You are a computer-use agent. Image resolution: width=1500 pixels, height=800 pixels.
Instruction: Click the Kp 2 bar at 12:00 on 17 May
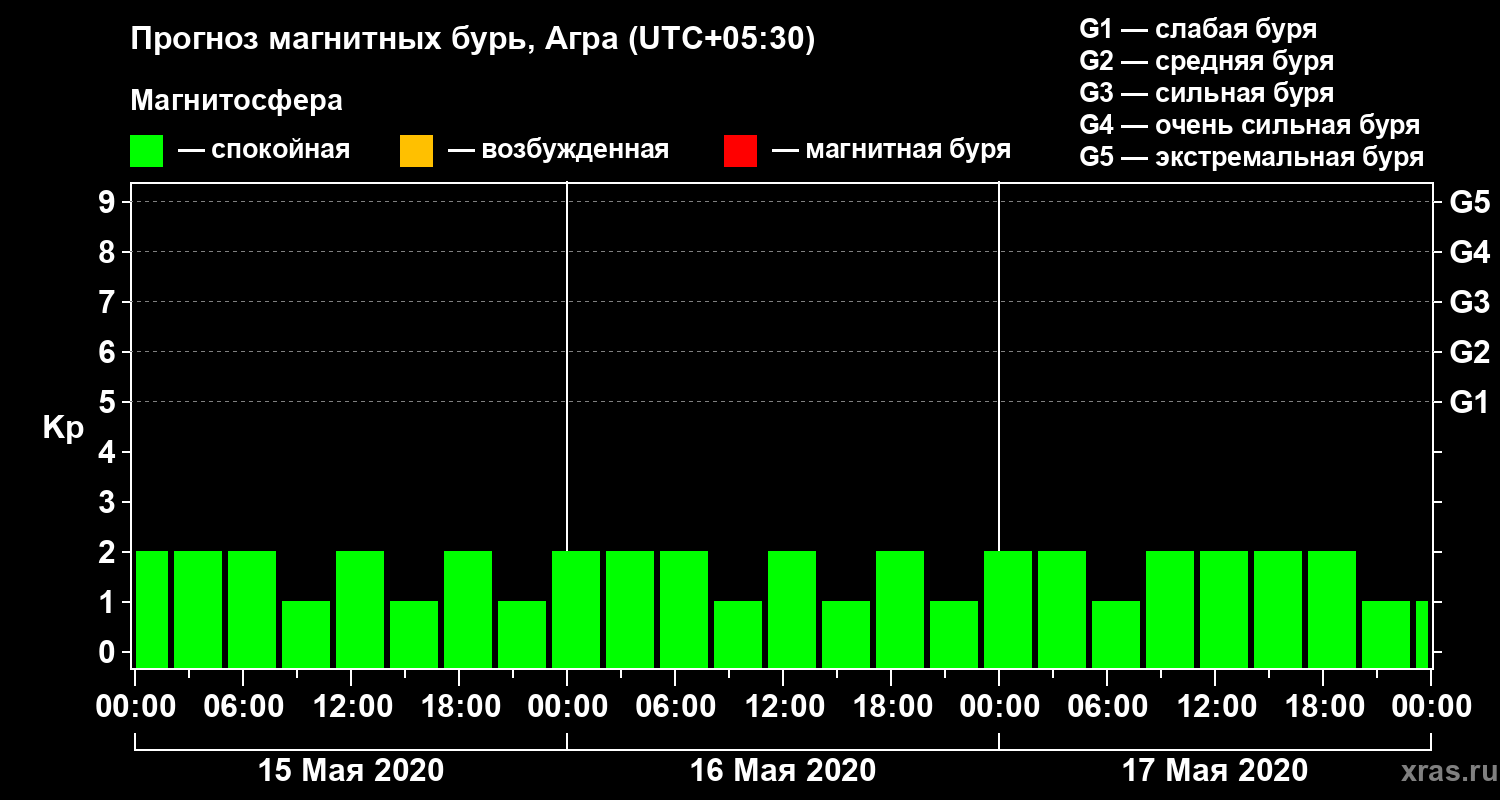pyautogui.click(x=1224, y=609)
